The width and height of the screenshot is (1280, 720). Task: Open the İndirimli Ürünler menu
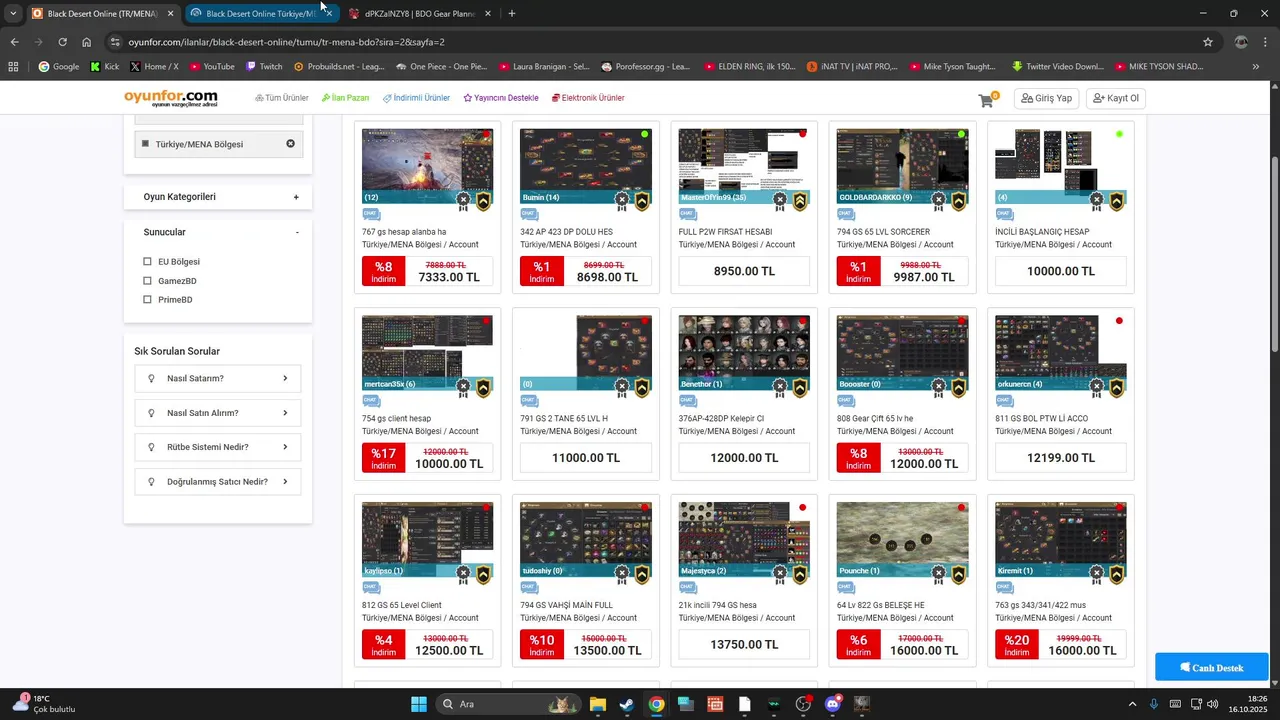pos(417,98)
